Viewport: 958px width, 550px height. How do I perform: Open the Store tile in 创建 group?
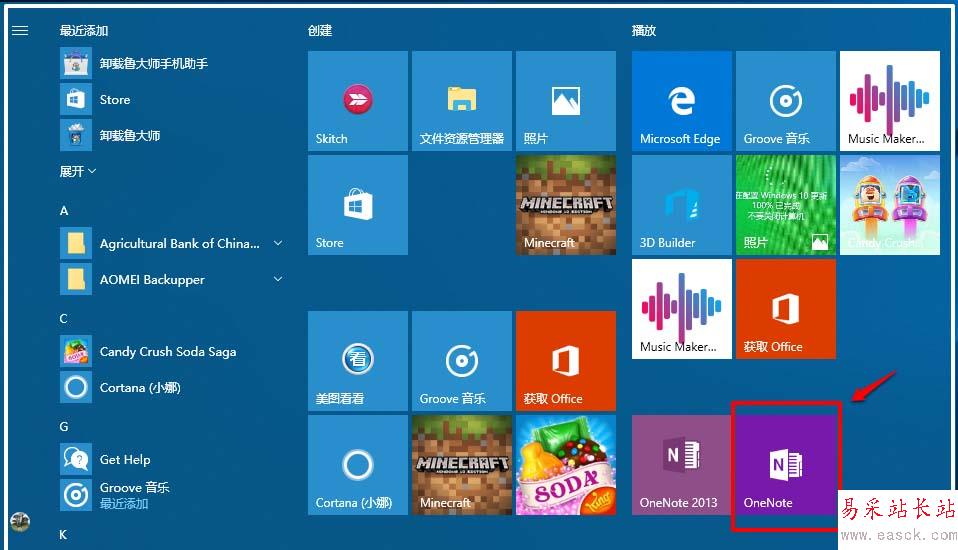coord(358,205)
